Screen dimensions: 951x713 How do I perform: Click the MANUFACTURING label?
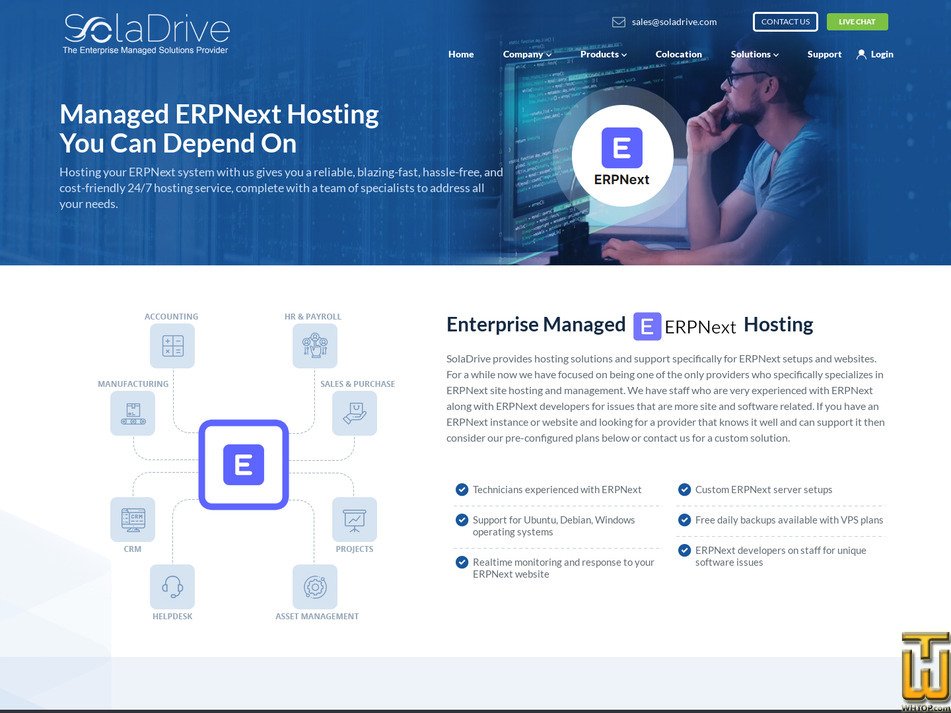133,384
